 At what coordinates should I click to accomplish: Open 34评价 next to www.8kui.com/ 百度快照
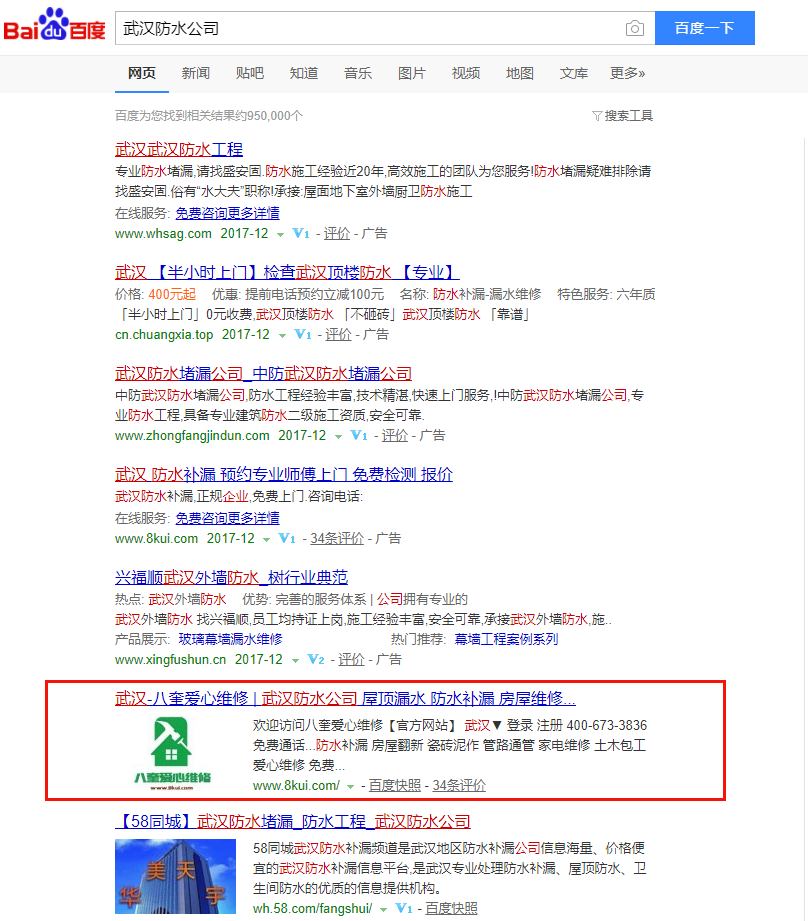coord(459,786)
